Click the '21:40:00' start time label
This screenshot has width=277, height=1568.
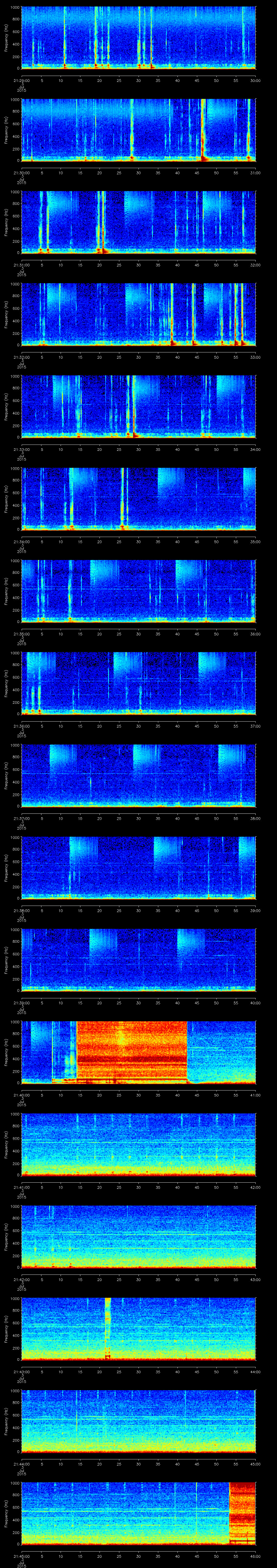point(21,1095)
